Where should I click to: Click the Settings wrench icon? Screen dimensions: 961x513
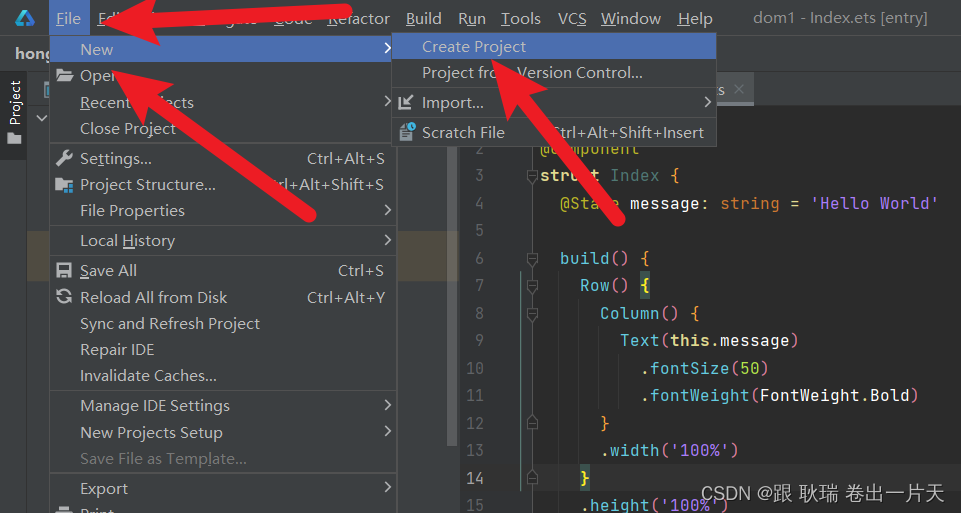[64, 158]
